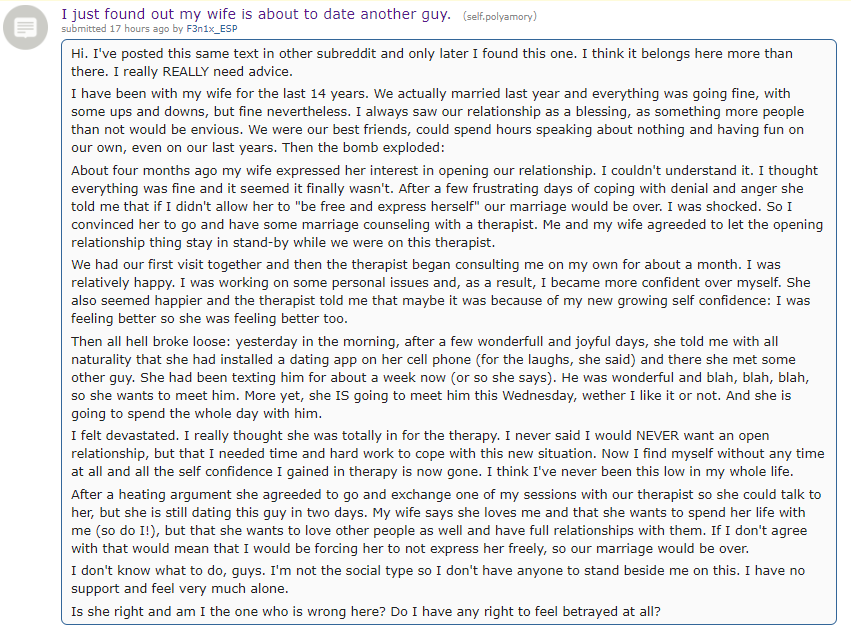The width and height of the screenshot is (851, 630).
Task: Click the paragraph starting 'I felt devastated'
Action: (x=448, y=454)
